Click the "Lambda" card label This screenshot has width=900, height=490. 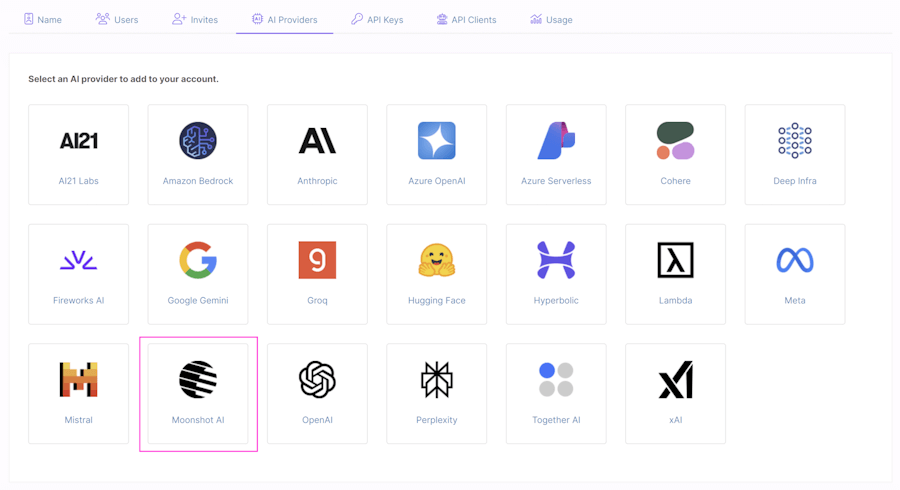(x=676, y=300)
